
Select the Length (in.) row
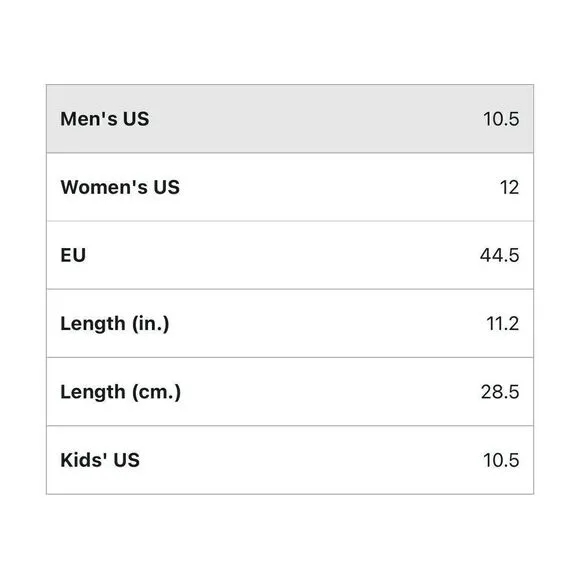click(290, 324)
